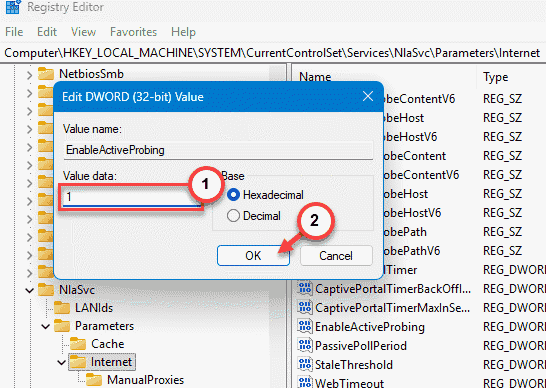The image size is (546, 388).
Task: Select the CaptivePortalTimerMaxInSe... value
Action: click(392, 308)
